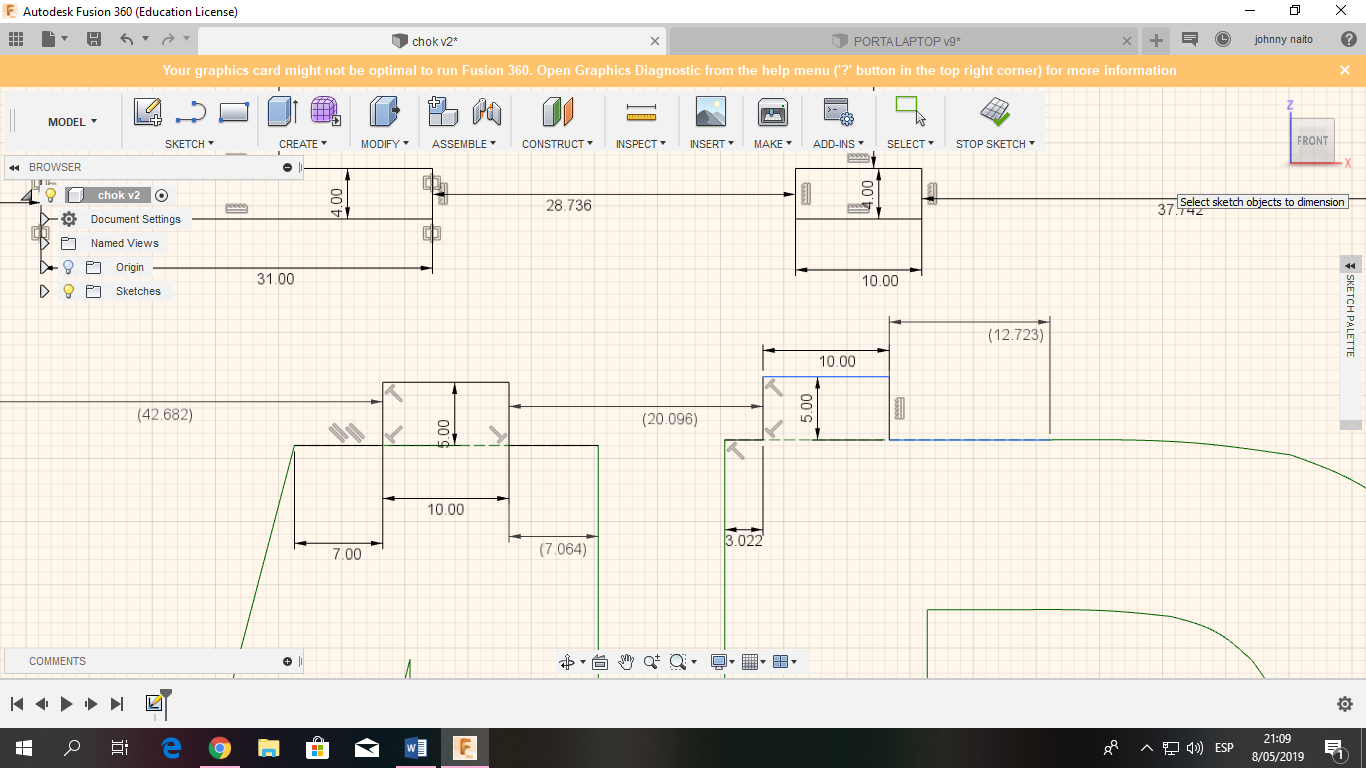Click the Orbit navigation icon

(567, 662)
